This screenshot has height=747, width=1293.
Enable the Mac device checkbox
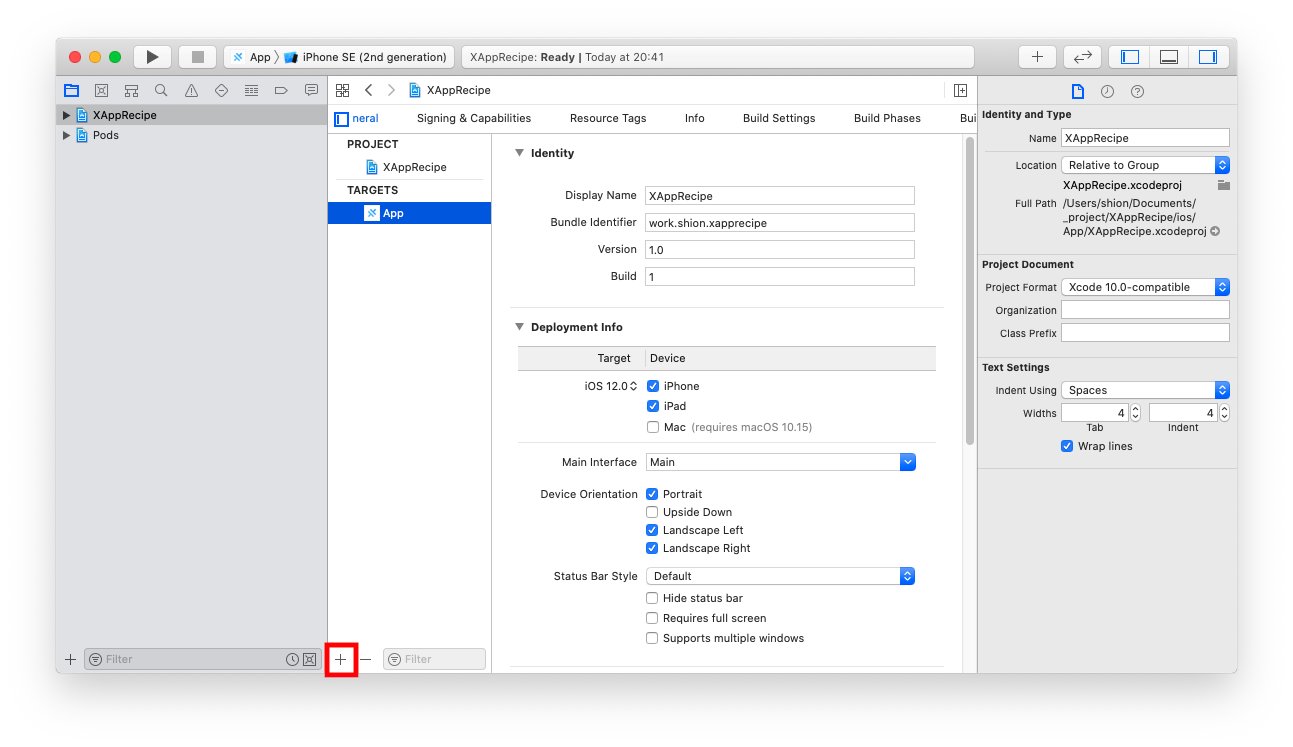coord(653,427)
